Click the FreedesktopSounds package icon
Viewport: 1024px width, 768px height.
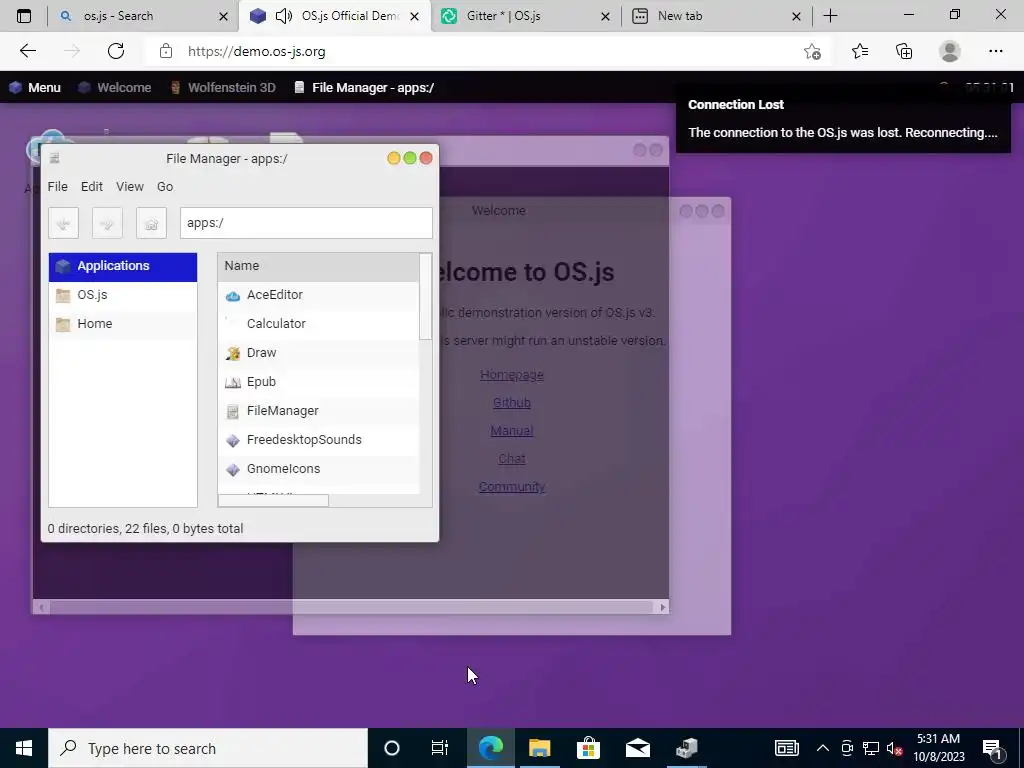(232, 441)
